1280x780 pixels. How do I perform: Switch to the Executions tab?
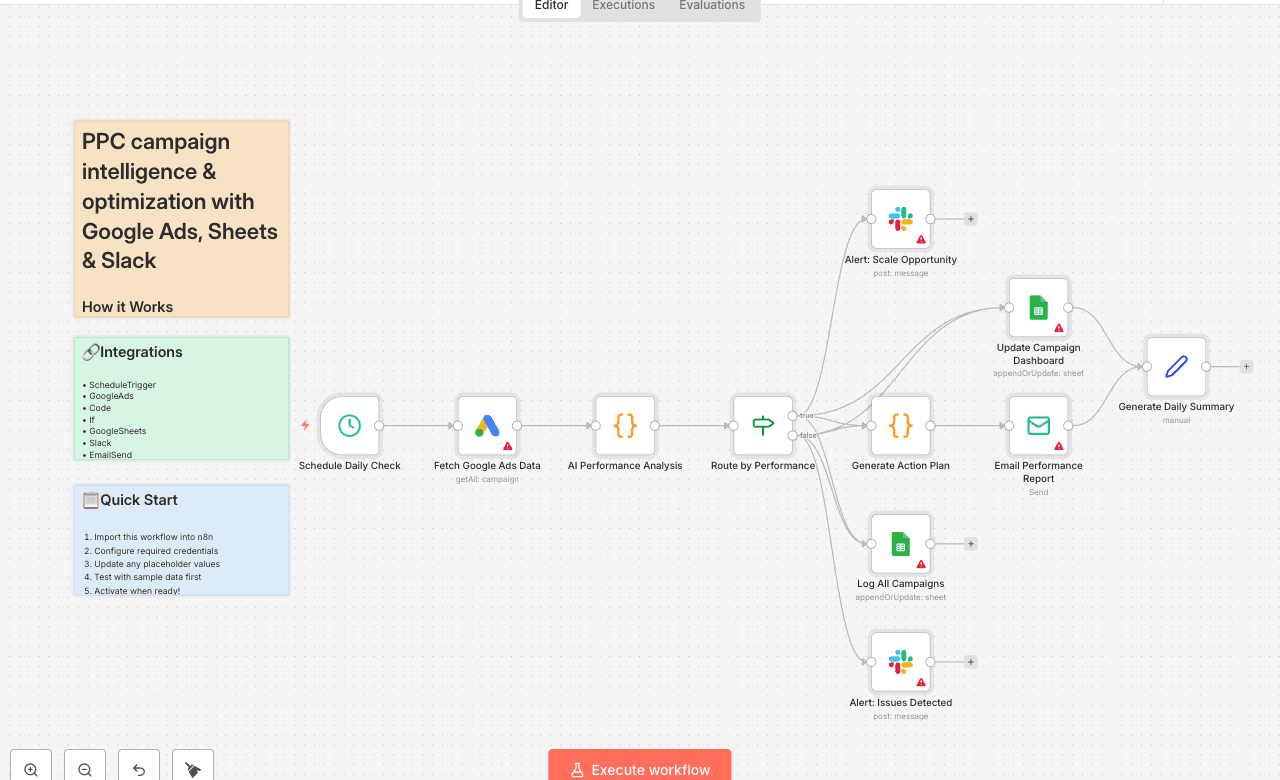coord(622,5)
